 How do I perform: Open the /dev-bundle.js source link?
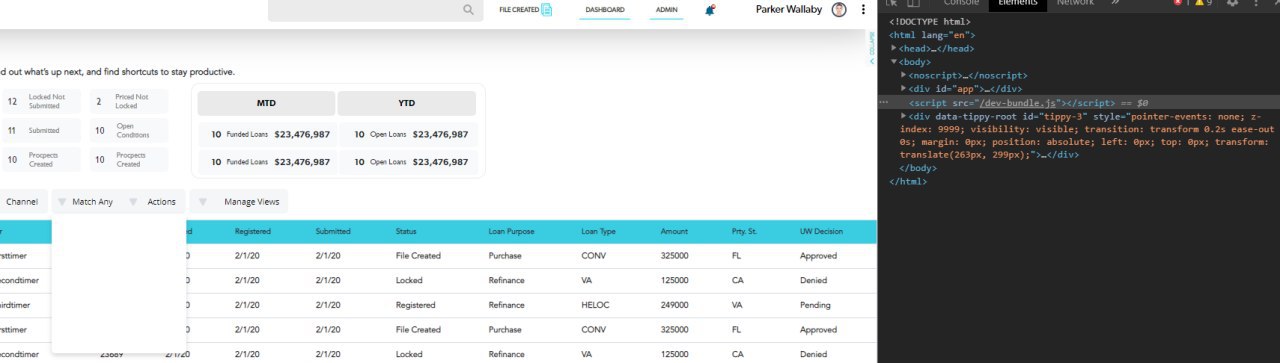tap(1017, 102)
